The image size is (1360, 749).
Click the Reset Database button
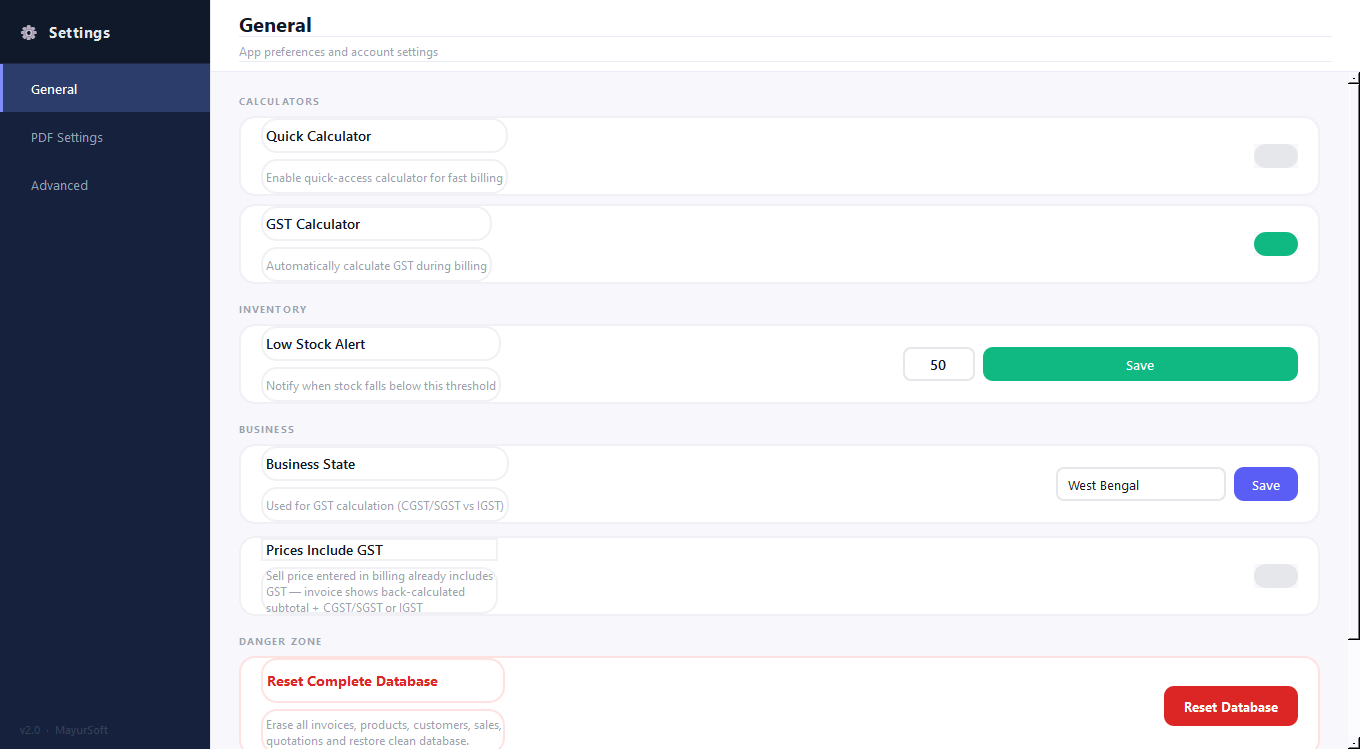(x=1230, y=707)
